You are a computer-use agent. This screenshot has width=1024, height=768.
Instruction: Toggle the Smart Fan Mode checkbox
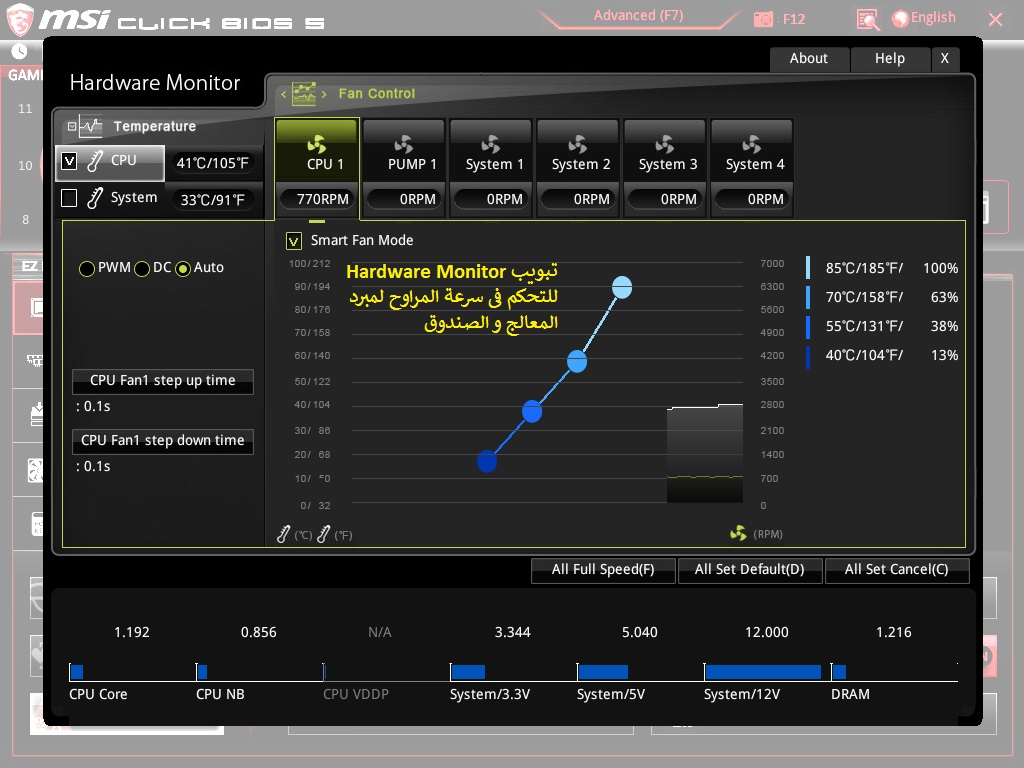click(294, 241)
